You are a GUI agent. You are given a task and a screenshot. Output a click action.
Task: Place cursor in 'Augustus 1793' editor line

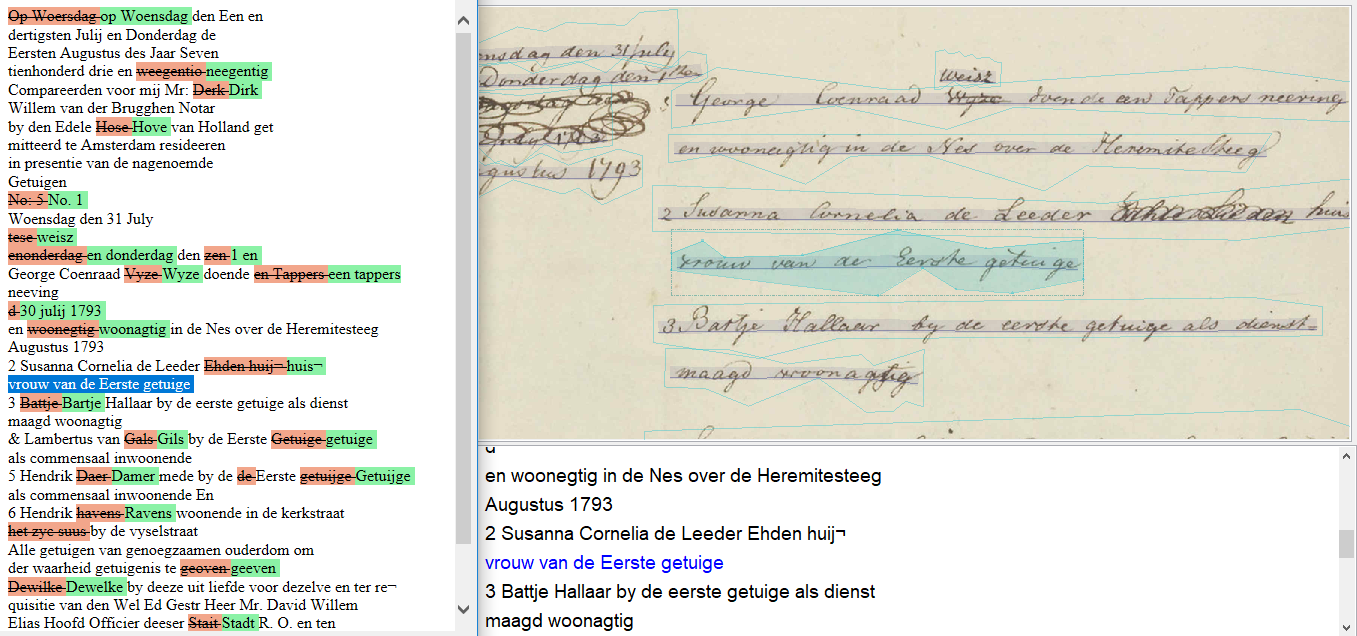(549, 505)
